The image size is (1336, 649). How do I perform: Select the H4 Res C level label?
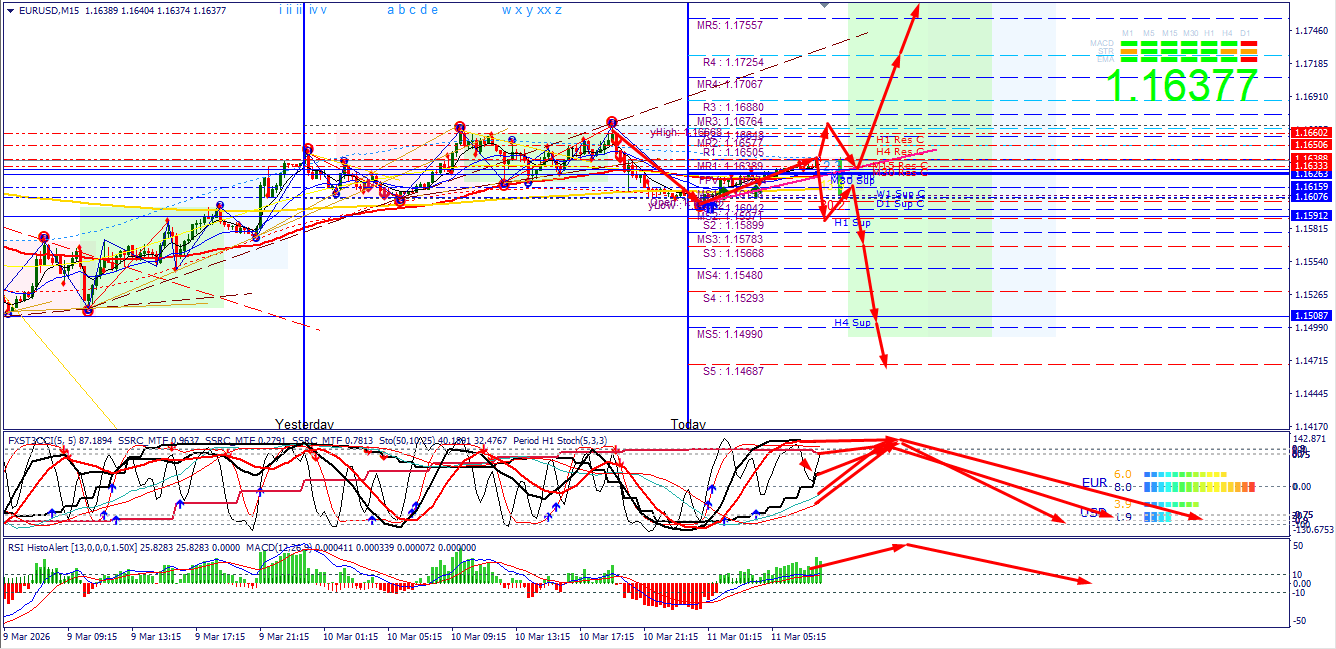901,152
